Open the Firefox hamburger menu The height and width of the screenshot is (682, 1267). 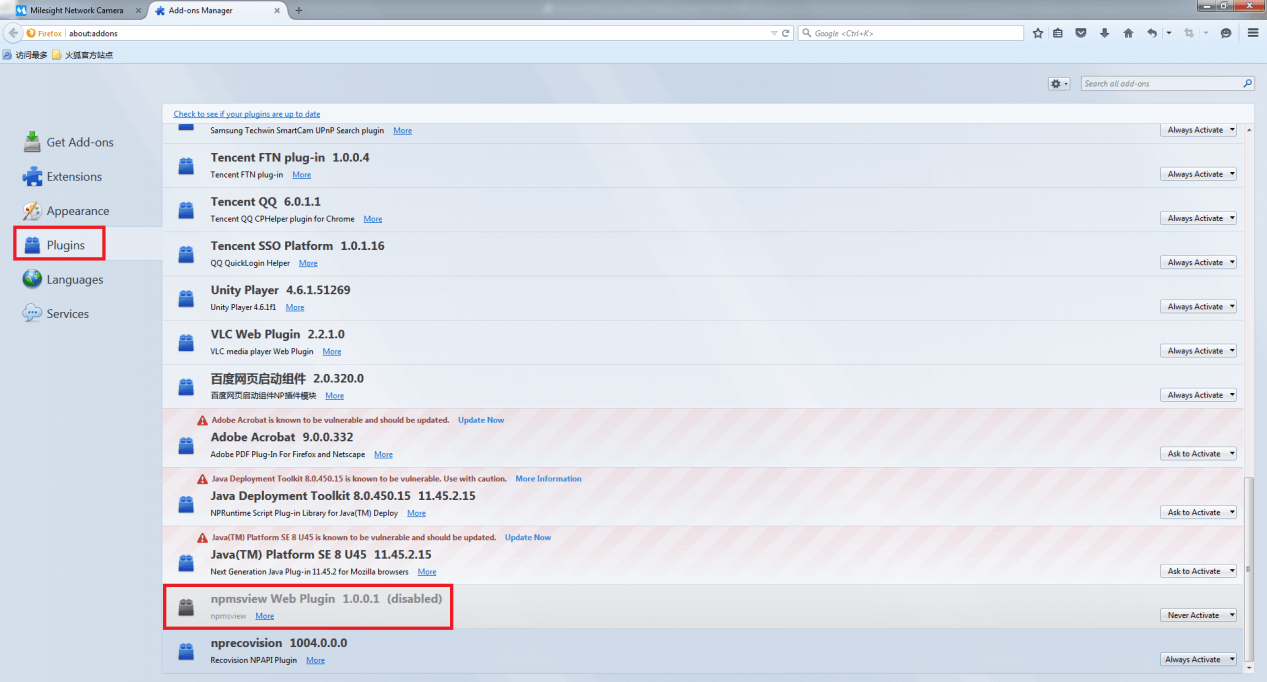(x=1253, y=33)
